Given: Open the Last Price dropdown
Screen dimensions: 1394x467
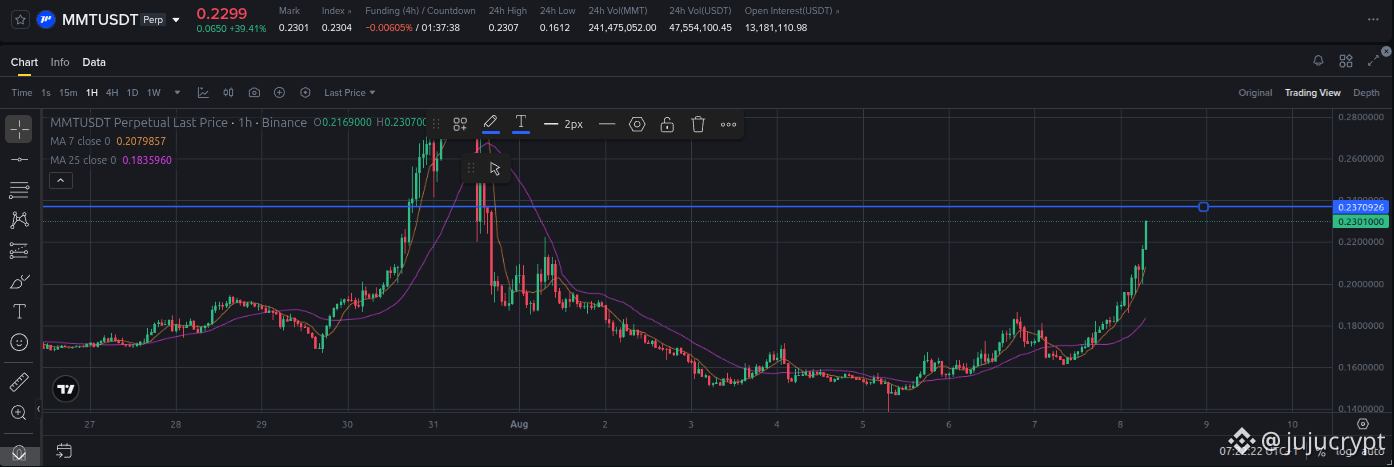Looking at the screenshot, I should (350, 93).
